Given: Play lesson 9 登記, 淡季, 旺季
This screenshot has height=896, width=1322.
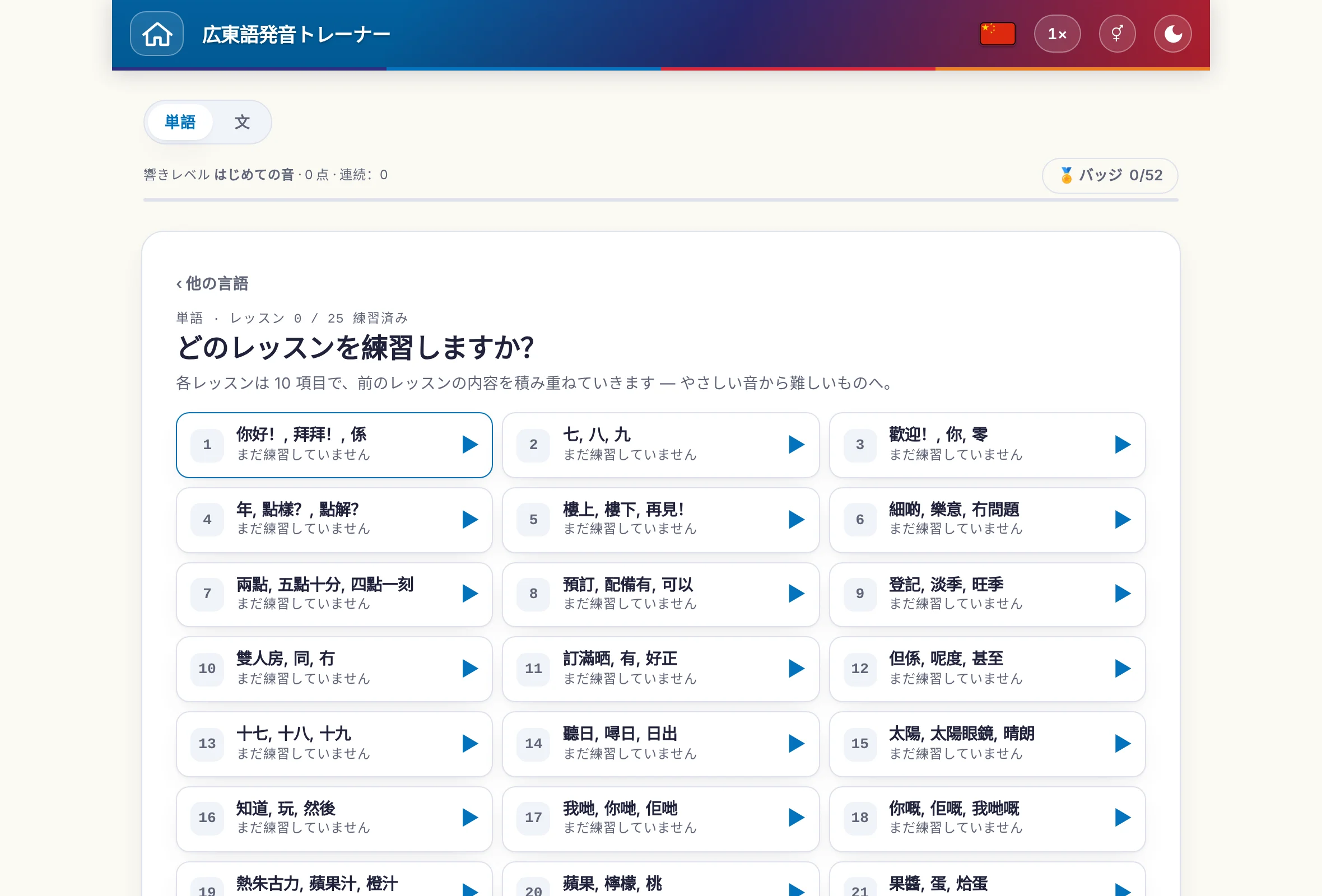Looking at the screenshot, I should pyautogui.click(x=1123, y=594).
